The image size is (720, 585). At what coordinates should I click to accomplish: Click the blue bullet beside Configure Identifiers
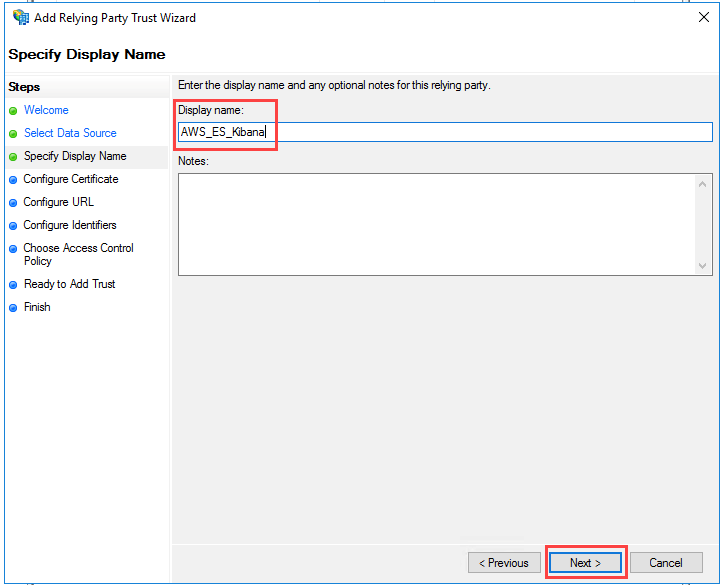(x=13, y=225)
